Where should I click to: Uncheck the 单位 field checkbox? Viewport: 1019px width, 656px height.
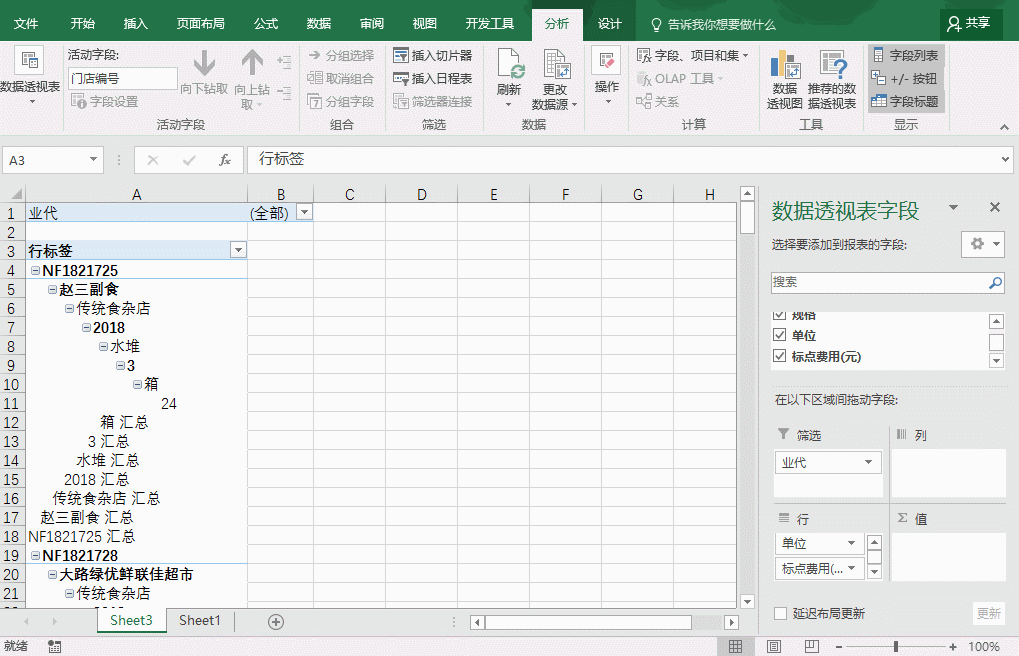[780, 335]
